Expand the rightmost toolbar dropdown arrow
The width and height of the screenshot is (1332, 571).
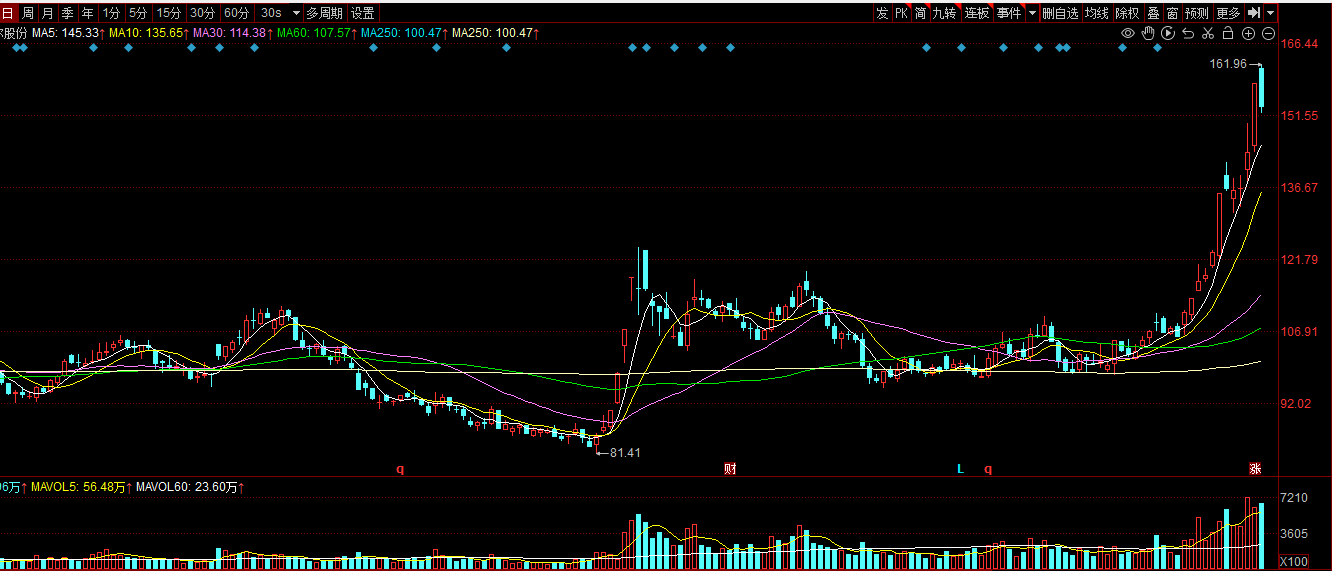tap(1270, 13)
